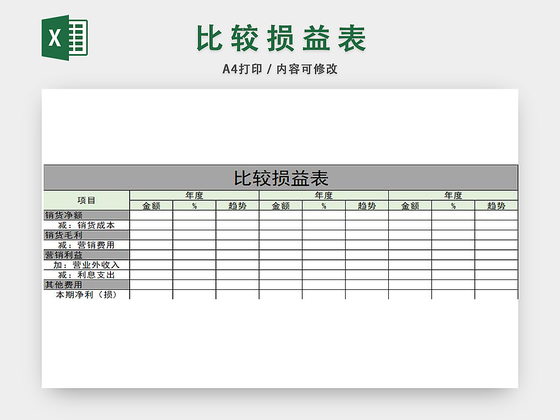Select 趋势 header under the rightmost 年度

pyautogui.click(x=496, y=205)
